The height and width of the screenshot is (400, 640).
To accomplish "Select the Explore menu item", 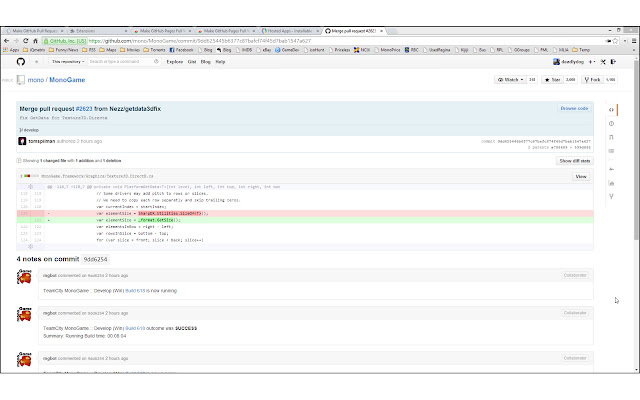I will coord(175,62).
